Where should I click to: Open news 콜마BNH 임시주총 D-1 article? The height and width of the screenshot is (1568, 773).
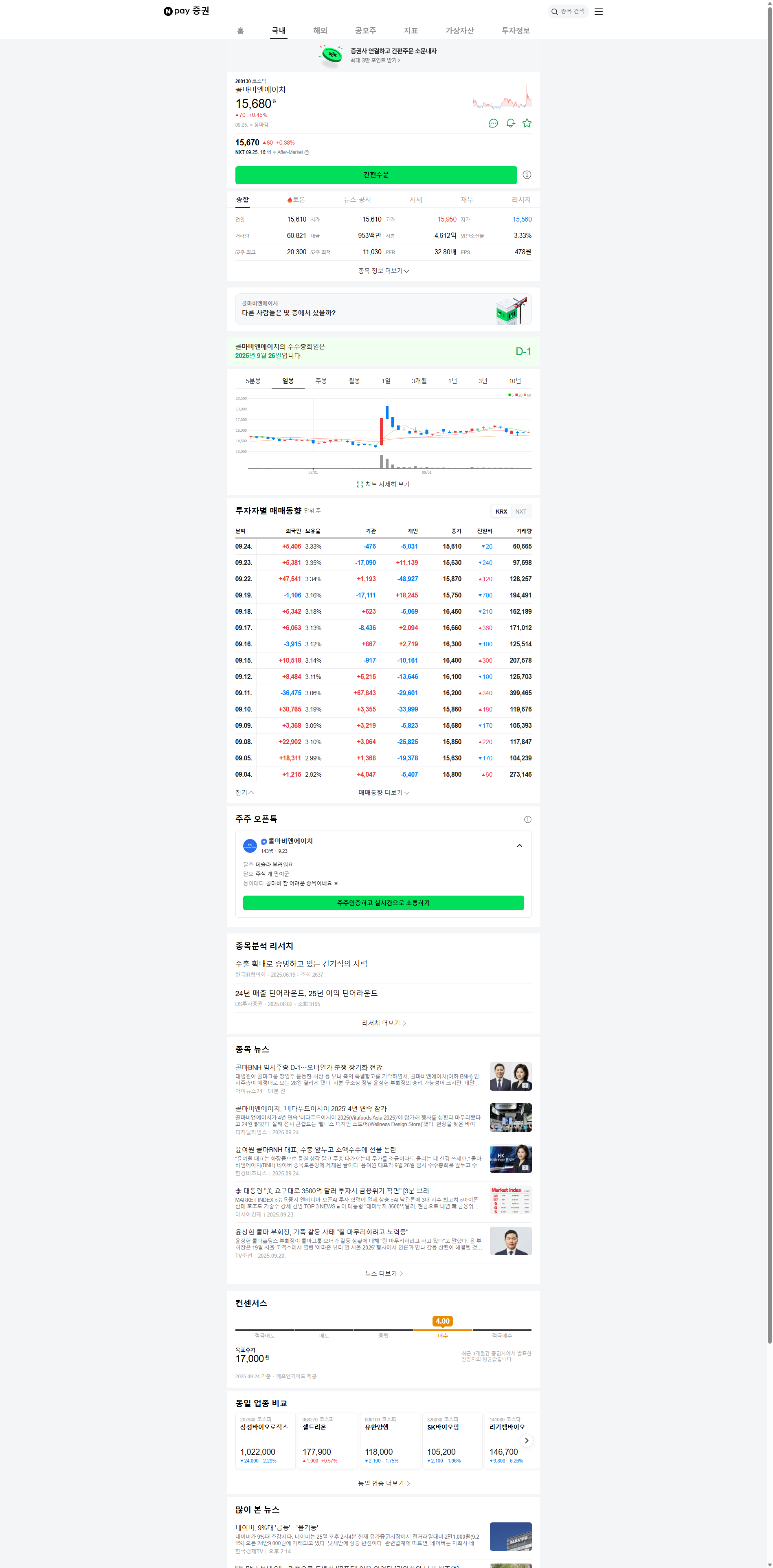309,1067
